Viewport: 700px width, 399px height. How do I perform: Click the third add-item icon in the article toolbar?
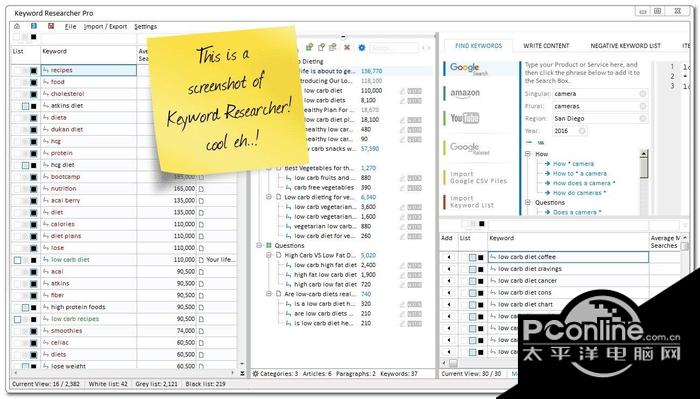tap(333, 47)
